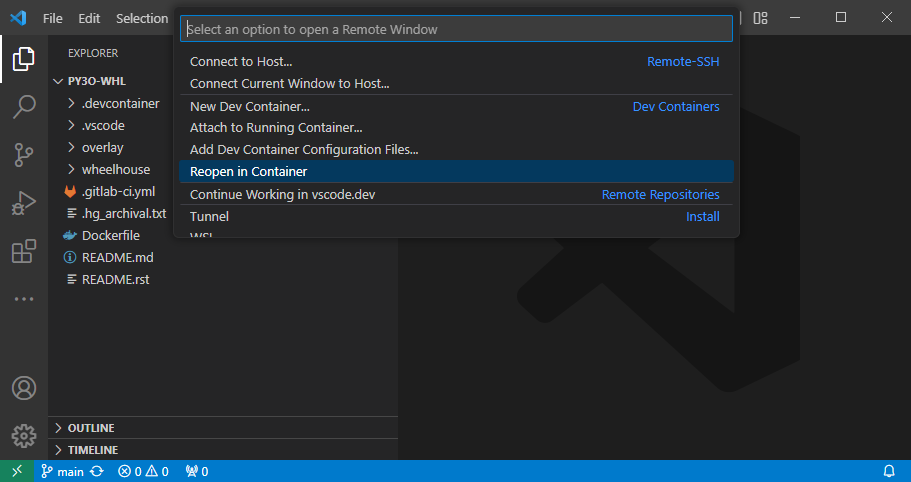Open the Accounts menu icon

point(24,388)
